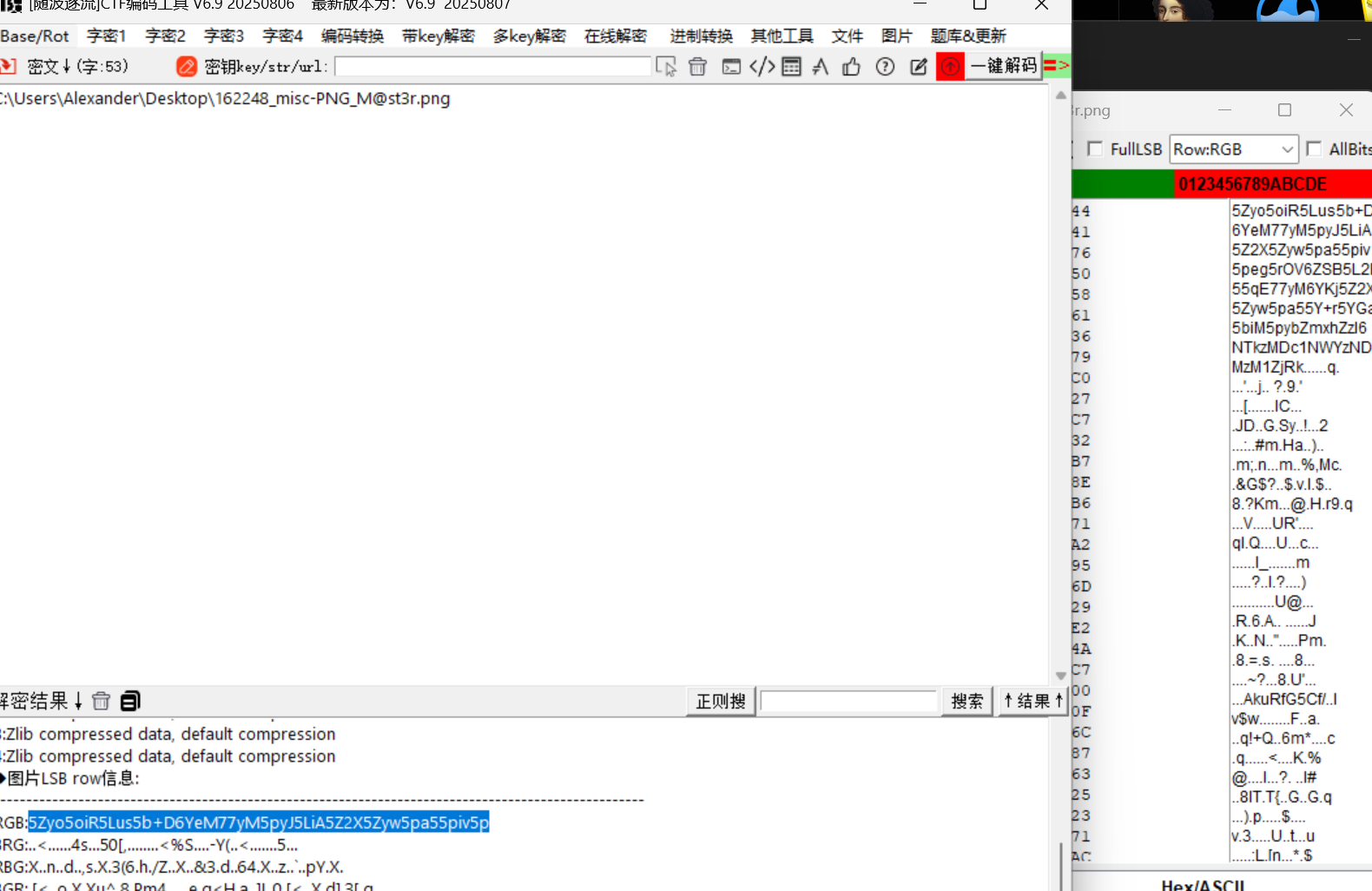Click the 搜索 button
The height and width of the screenshot is (891, 1372).
click(x=967, y=701)
